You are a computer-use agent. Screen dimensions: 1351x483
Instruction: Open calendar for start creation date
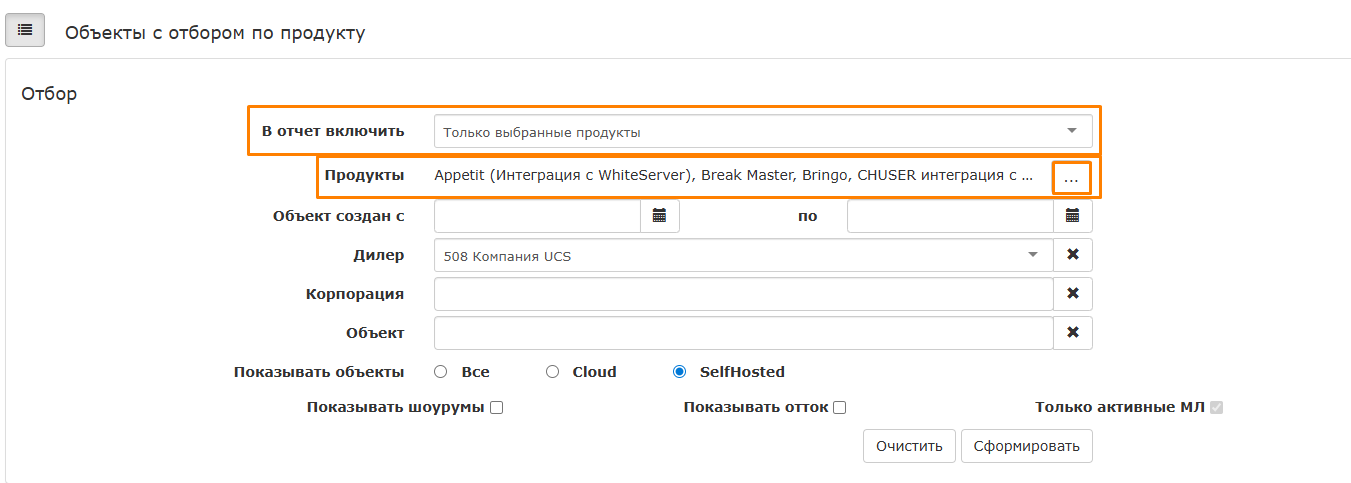coord(659,216)
